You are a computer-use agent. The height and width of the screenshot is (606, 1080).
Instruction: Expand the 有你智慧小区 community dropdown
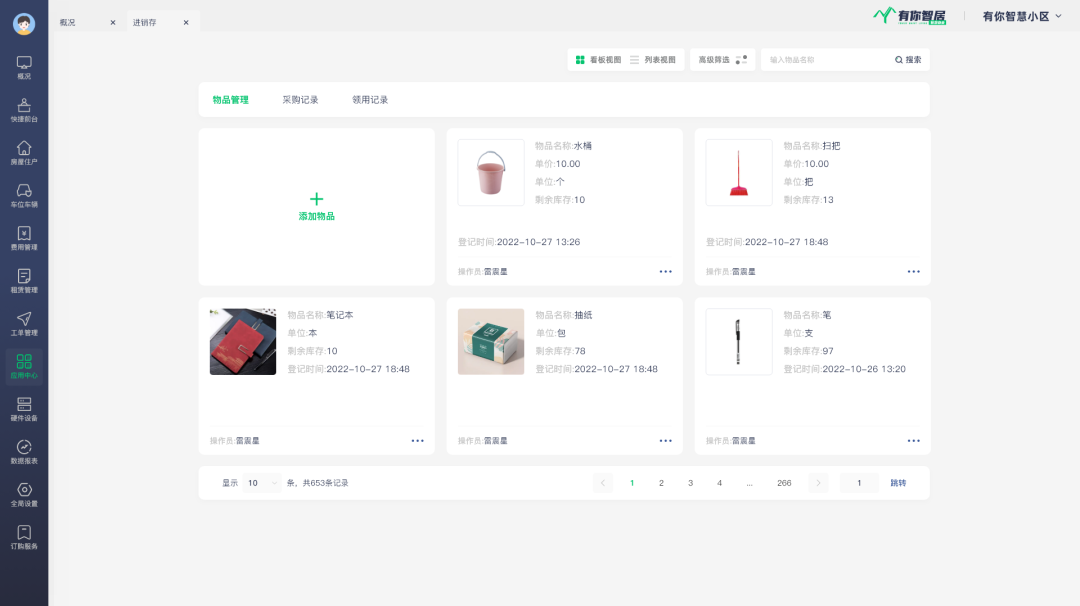coord(1022,16)
